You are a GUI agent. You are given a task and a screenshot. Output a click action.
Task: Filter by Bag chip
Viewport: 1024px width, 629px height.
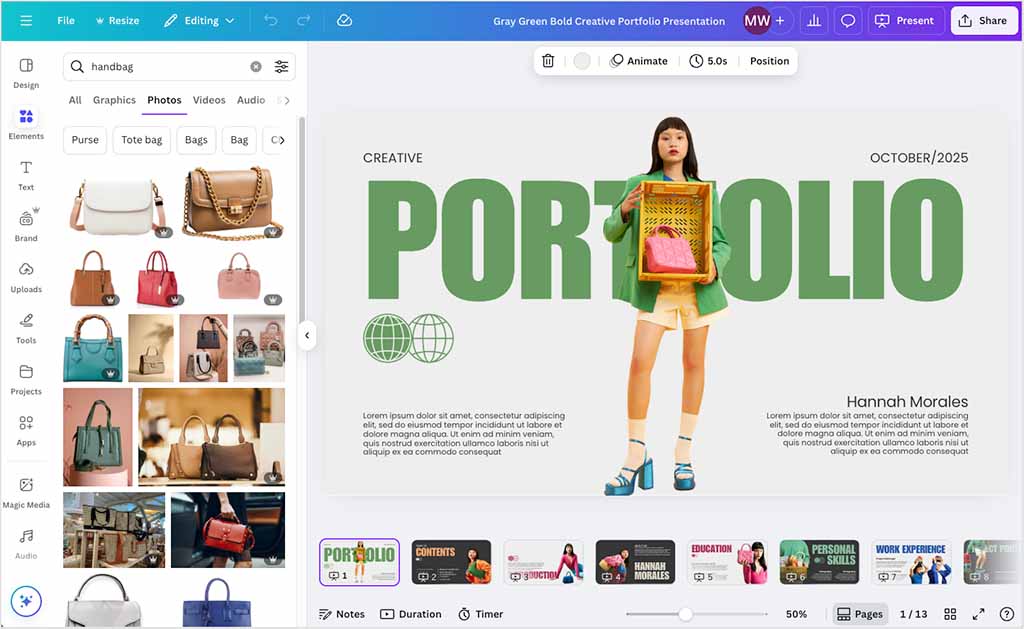point(239,140)
